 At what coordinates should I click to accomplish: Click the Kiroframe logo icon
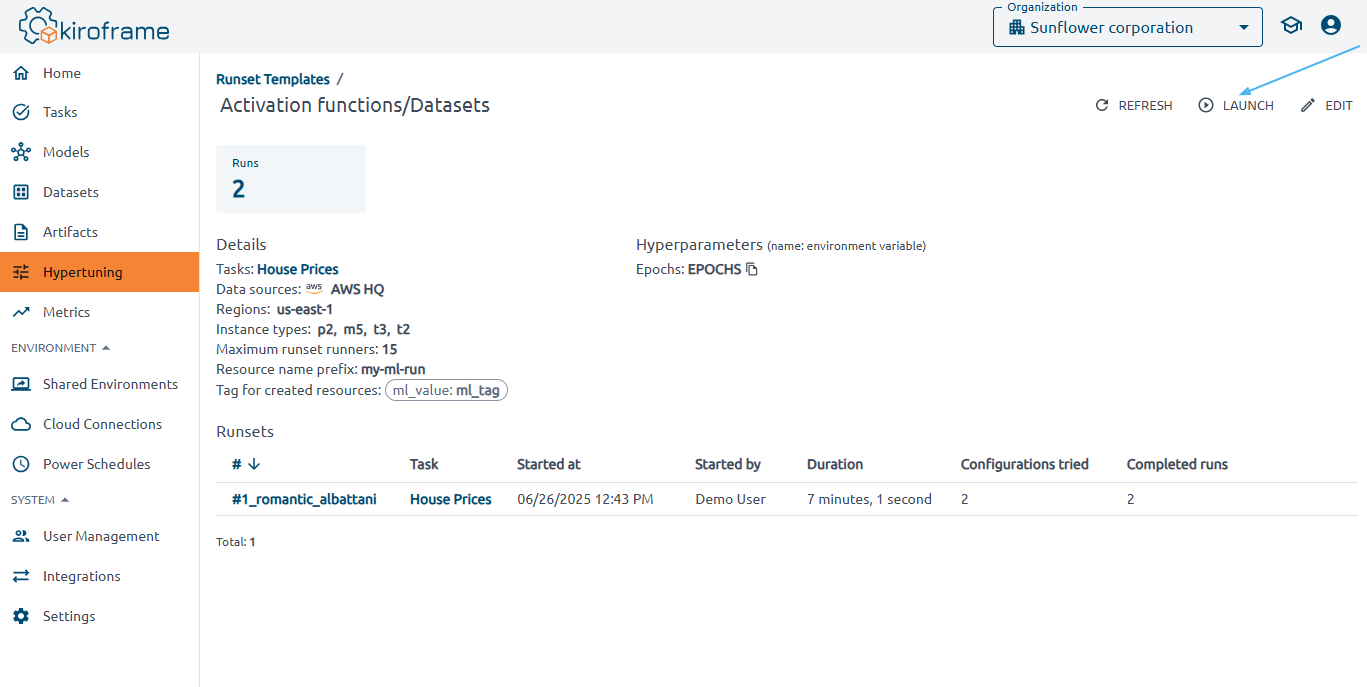(x=40, y=27)
